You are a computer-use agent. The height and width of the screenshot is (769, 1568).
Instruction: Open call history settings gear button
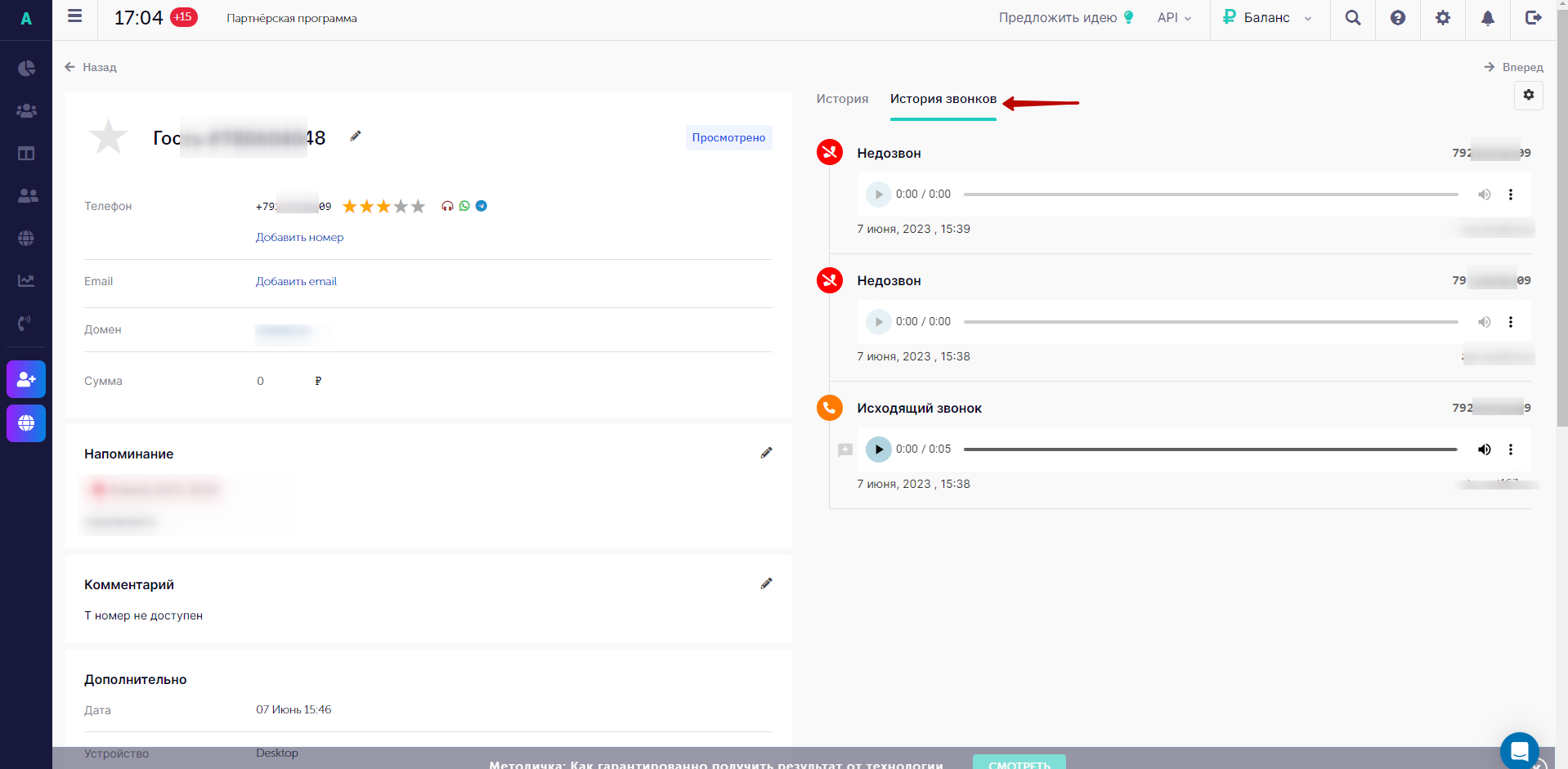1529,95
